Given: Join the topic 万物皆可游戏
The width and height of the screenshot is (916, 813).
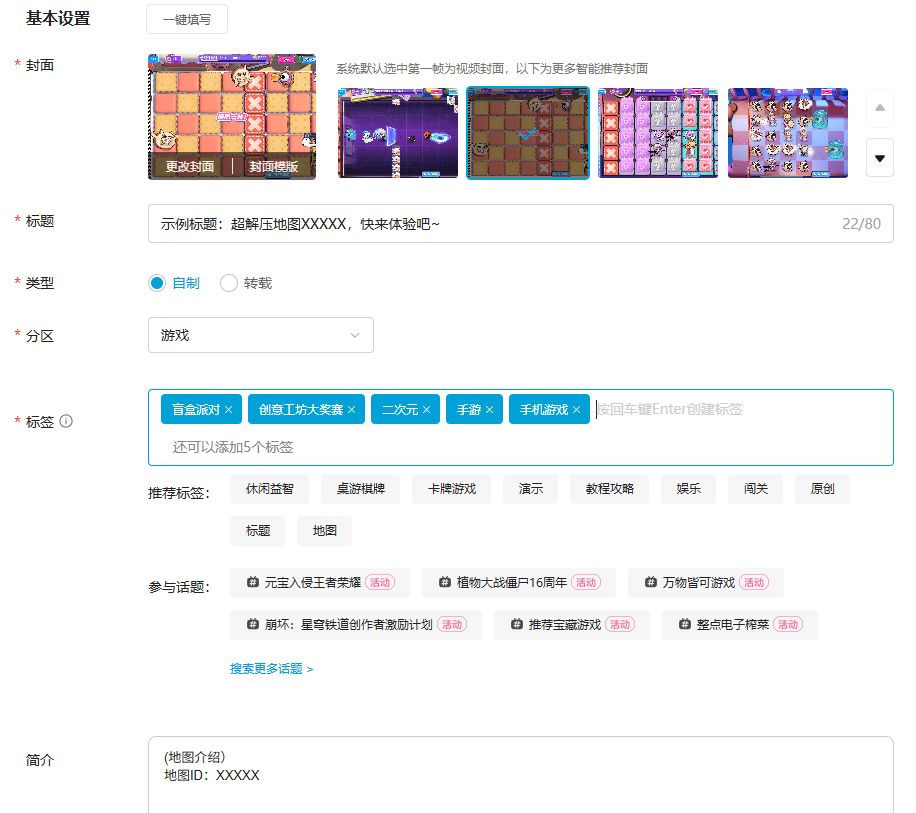Looking at the screenshot, I should tap(706, 582).
